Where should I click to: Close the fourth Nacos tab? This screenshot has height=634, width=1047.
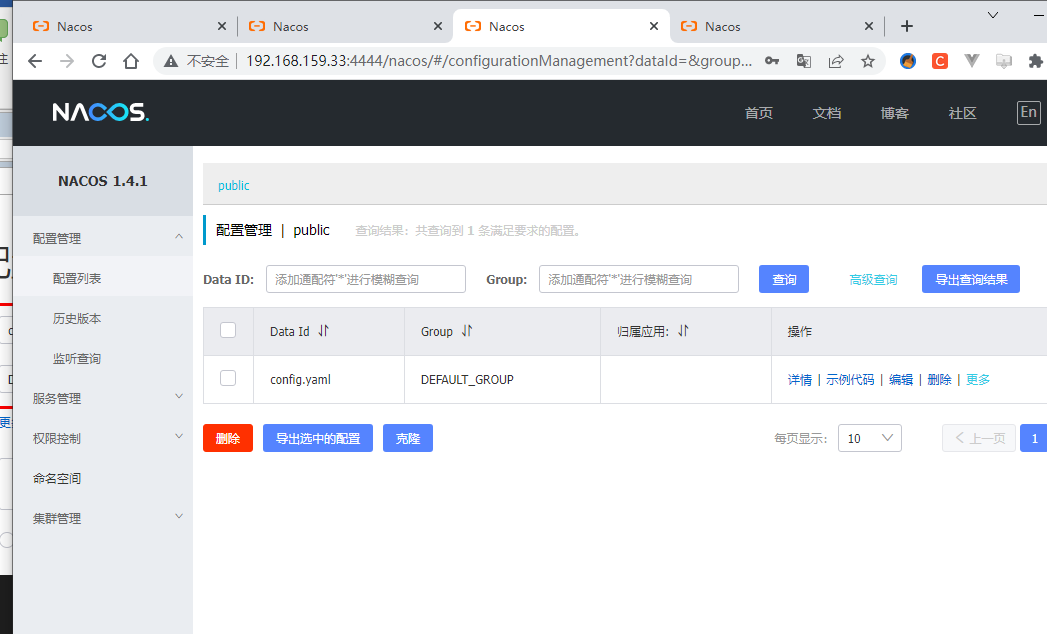tap(869, 26)
